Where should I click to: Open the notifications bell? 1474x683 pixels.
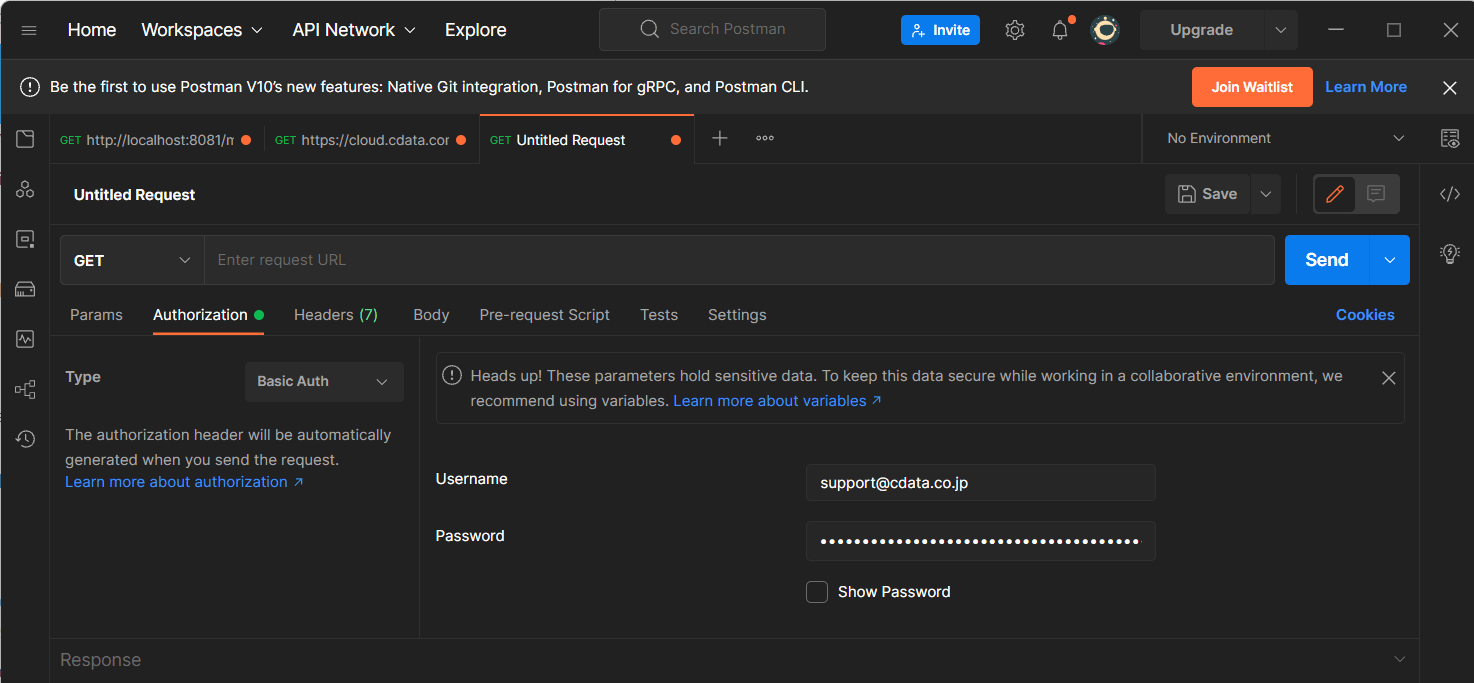(1060, 30)
